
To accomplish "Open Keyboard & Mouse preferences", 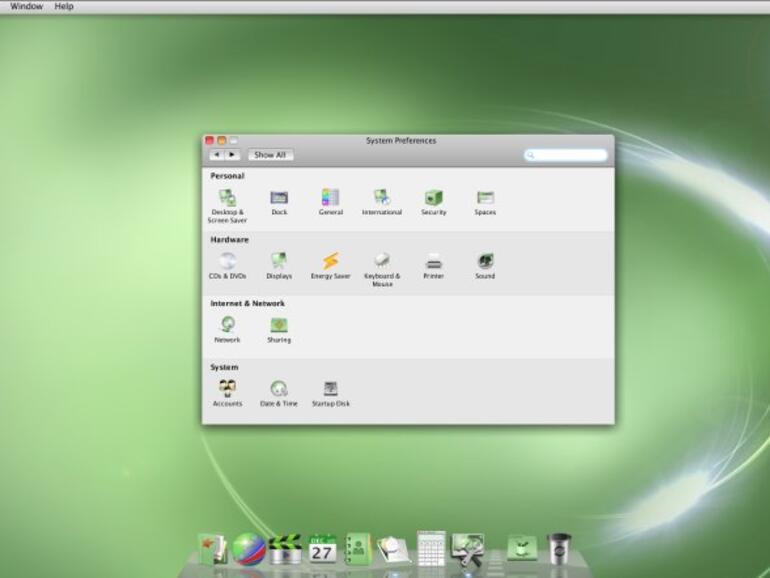I will tap(382, 262).
